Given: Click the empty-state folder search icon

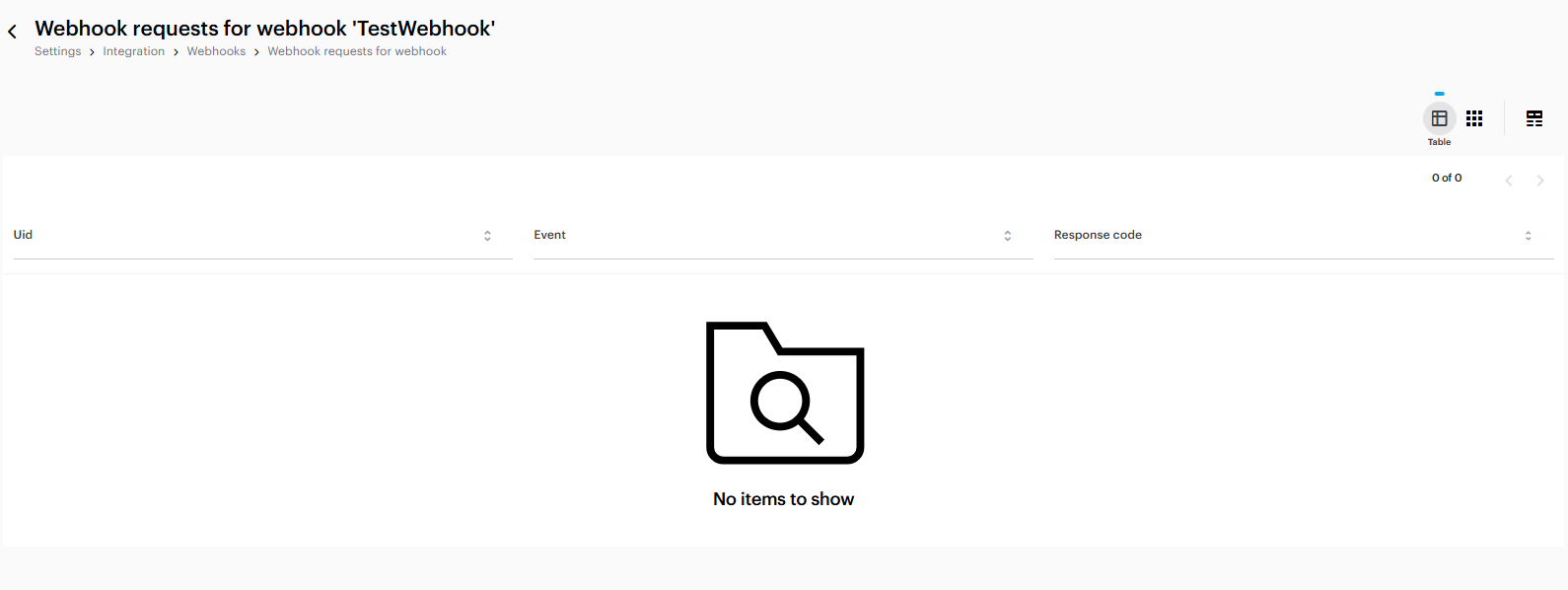Looking at the screenshot, I should click(785, 393).
